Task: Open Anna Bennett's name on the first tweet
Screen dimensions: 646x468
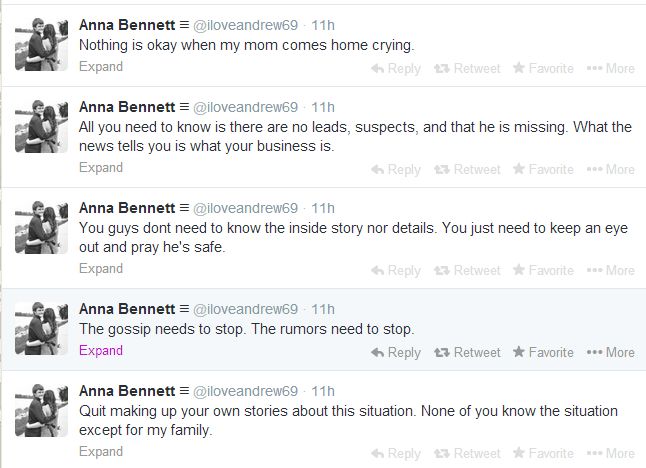Action: (125, 23)
